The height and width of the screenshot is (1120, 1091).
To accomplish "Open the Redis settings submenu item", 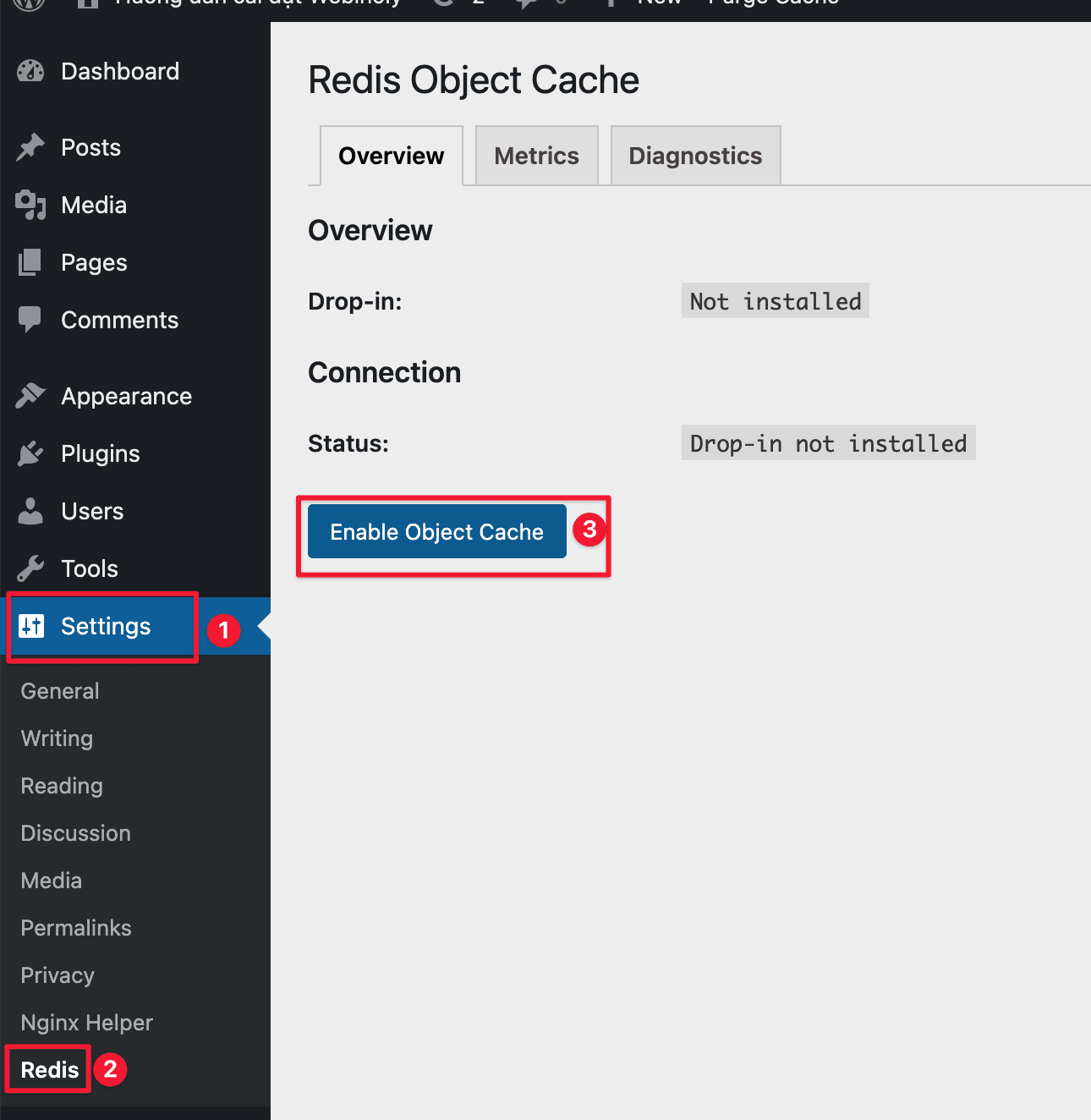I will 50,1070.
